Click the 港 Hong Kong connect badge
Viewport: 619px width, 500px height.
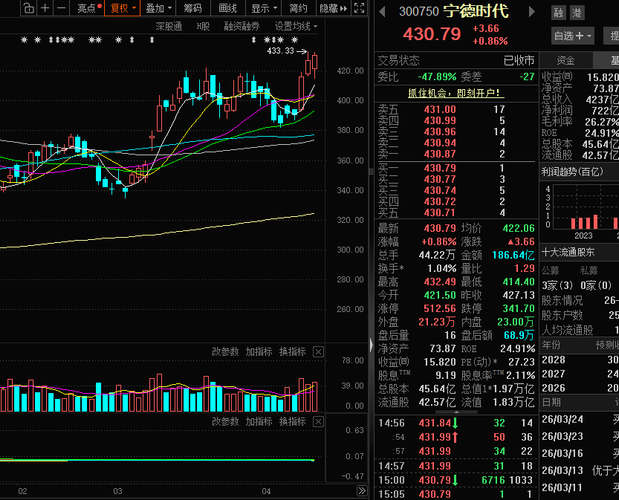click(x=577, y=13)
